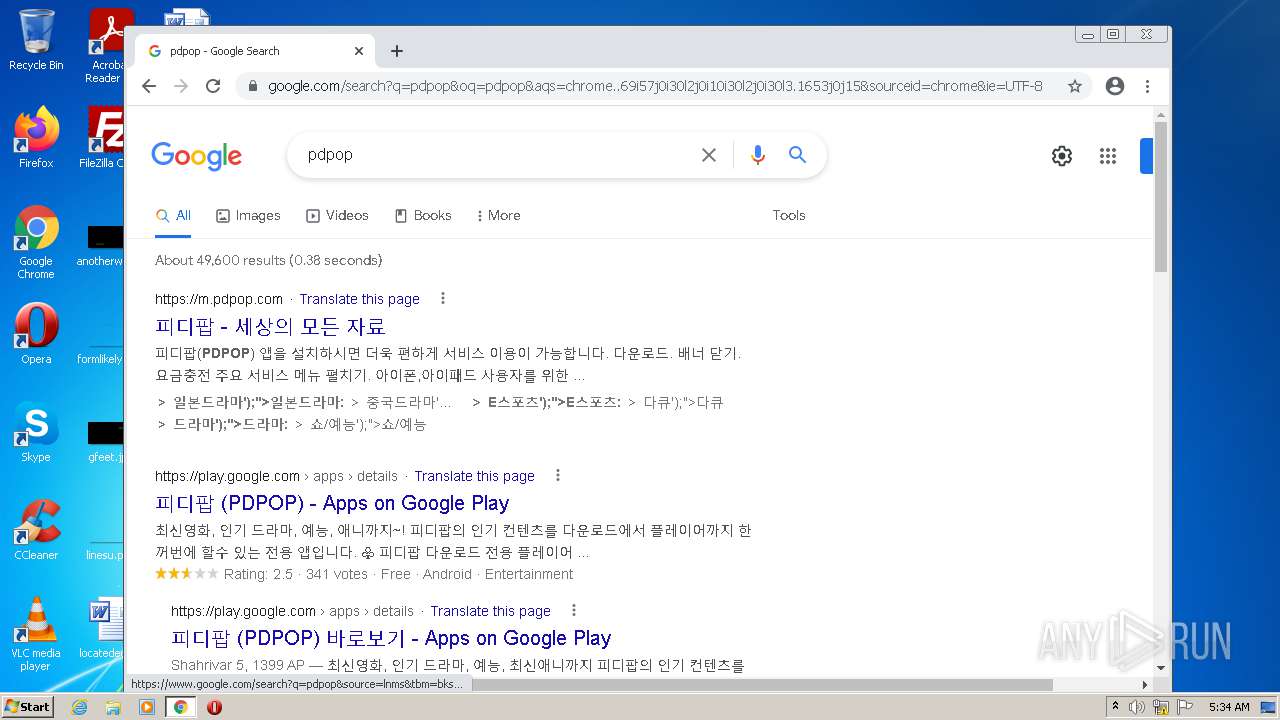Click the Google logo
The image size is (1280, 720).
point(197,156)
